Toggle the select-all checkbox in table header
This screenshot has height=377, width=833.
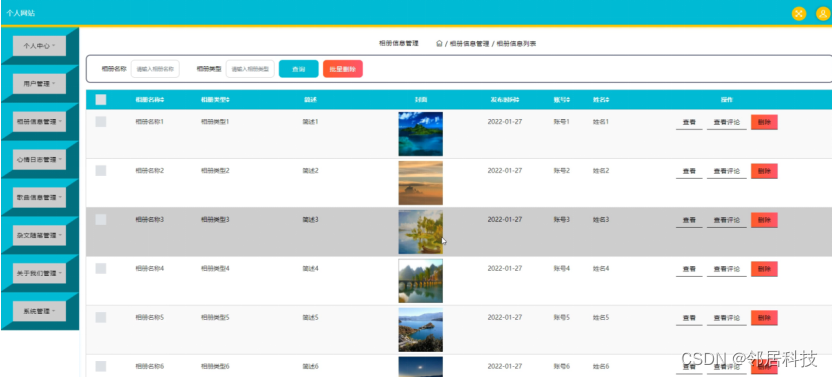[101, 100]
